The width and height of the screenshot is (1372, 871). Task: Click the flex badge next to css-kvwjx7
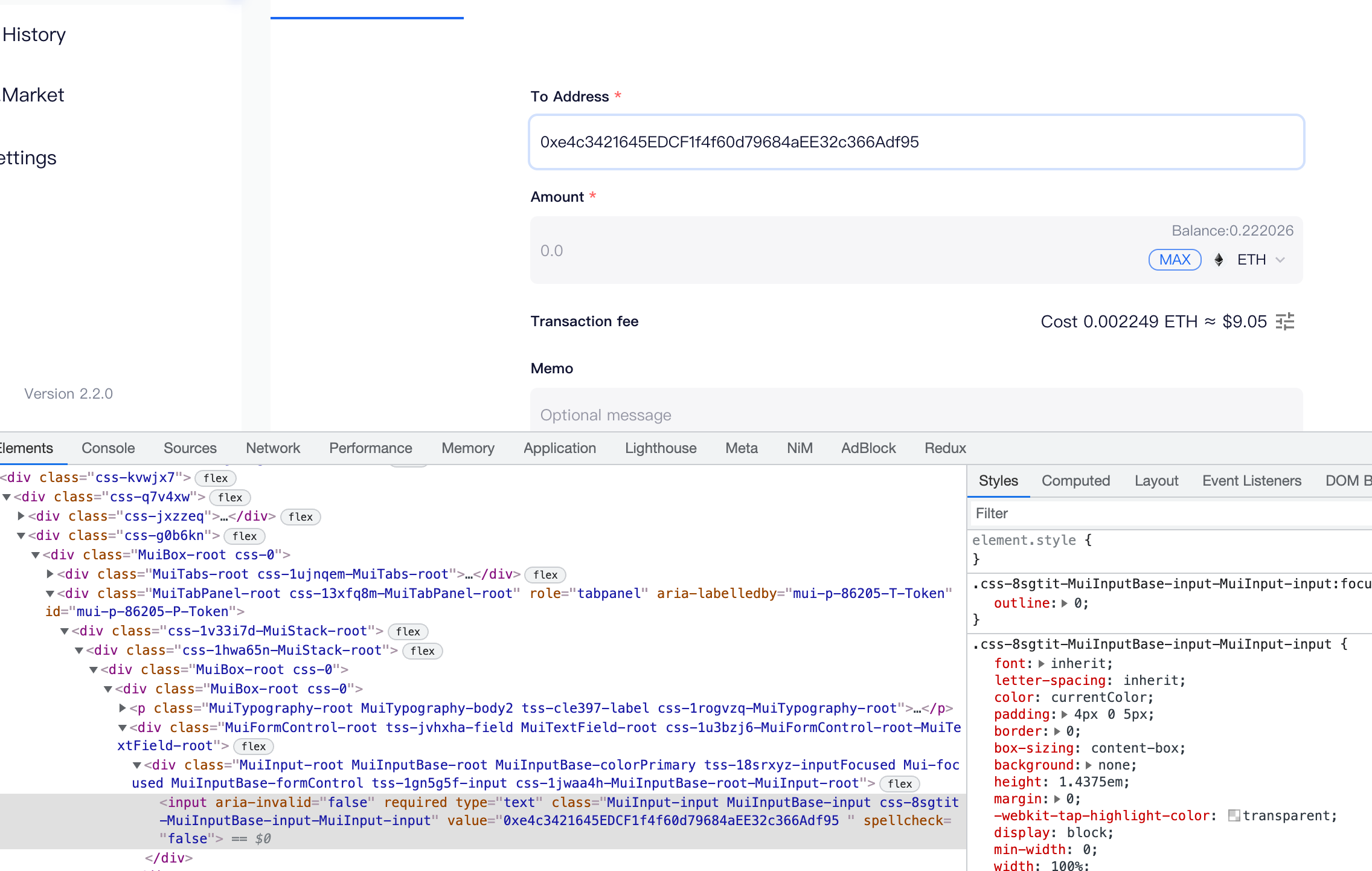tap(216, 478)
